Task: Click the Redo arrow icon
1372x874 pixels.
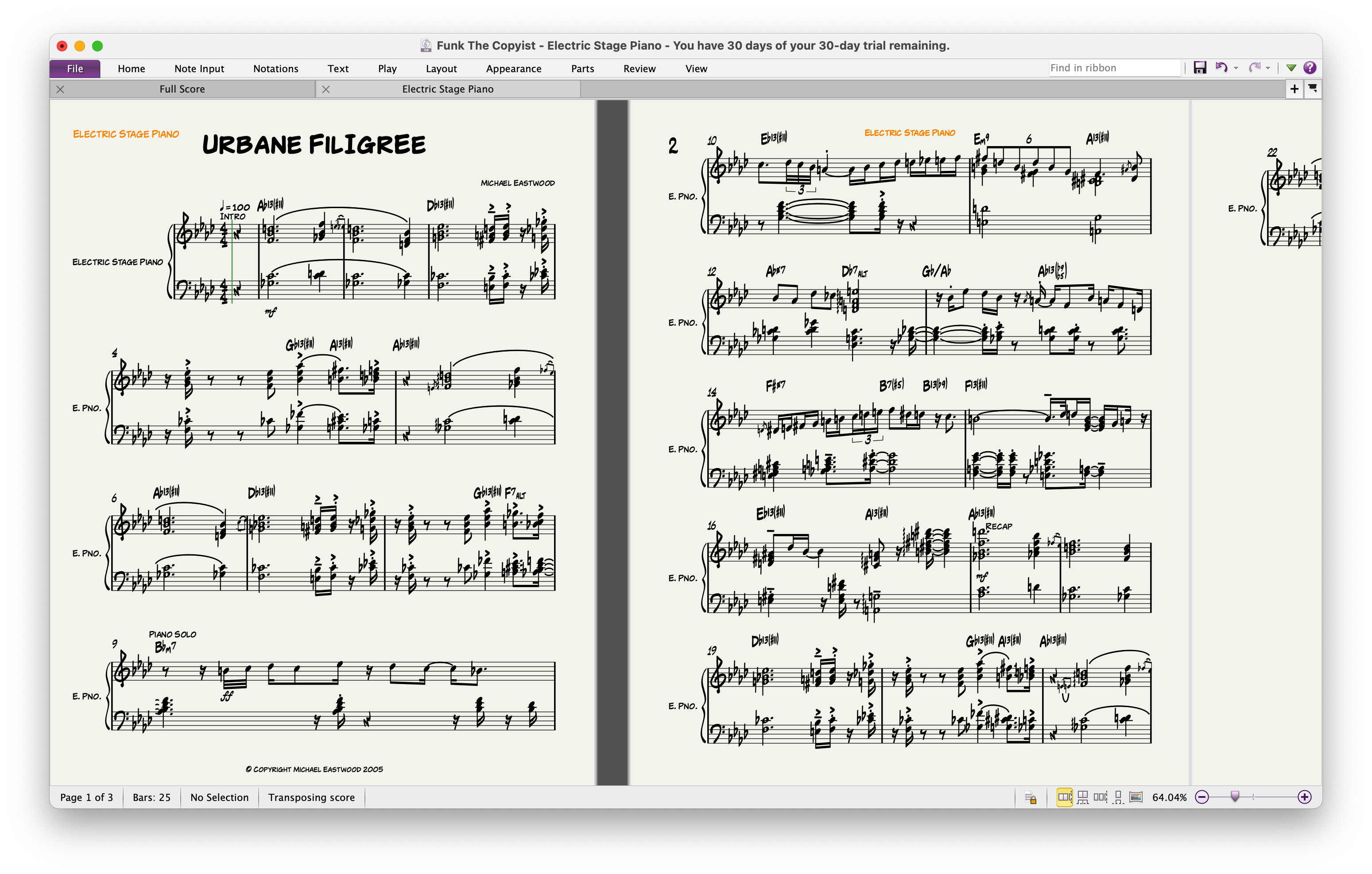Action: click(1254, 68)
